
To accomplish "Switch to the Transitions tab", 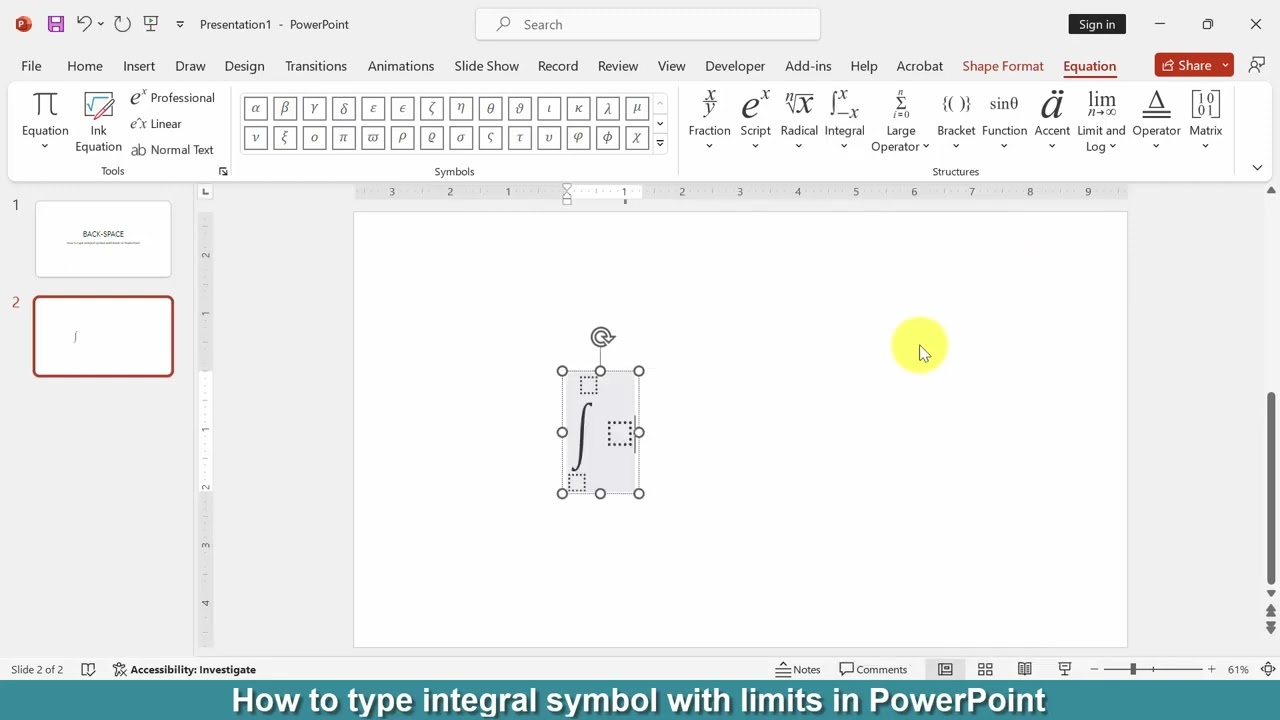I will click(x=316, y=66).
